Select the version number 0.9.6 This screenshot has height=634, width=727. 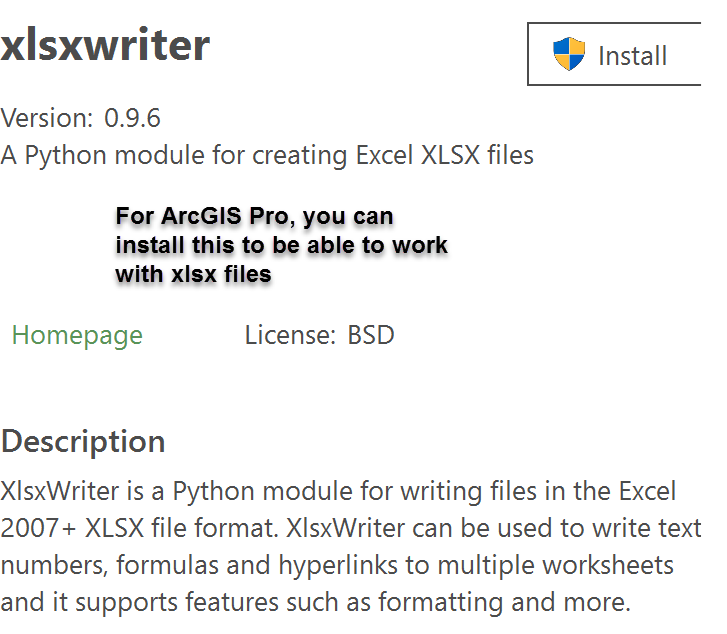pos(132,118)
